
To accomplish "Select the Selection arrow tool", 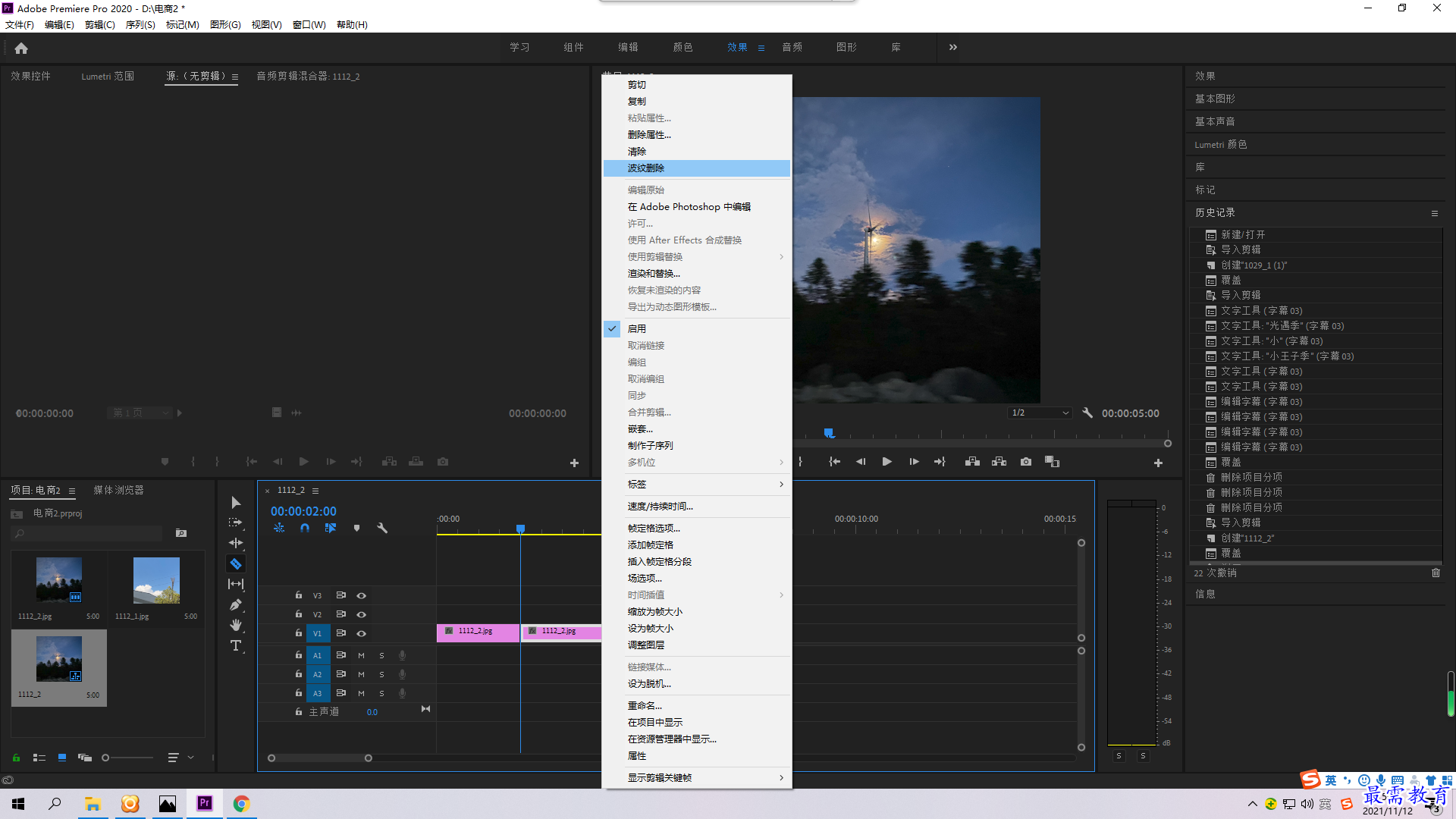I will pyautogui.click(x=236, y=503).
